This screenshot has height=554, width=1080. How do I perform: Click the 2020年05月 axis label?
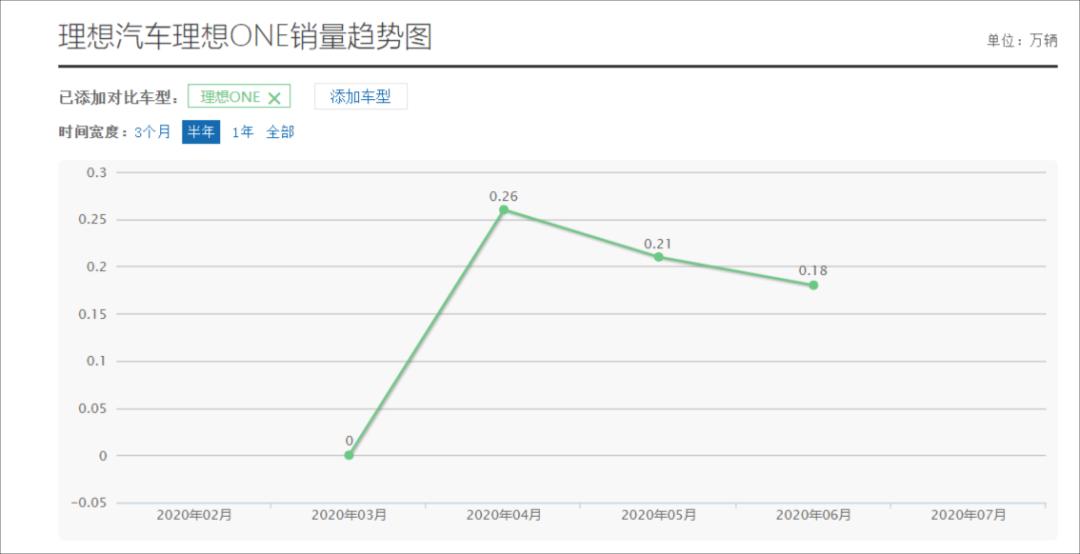click(658, 515)
